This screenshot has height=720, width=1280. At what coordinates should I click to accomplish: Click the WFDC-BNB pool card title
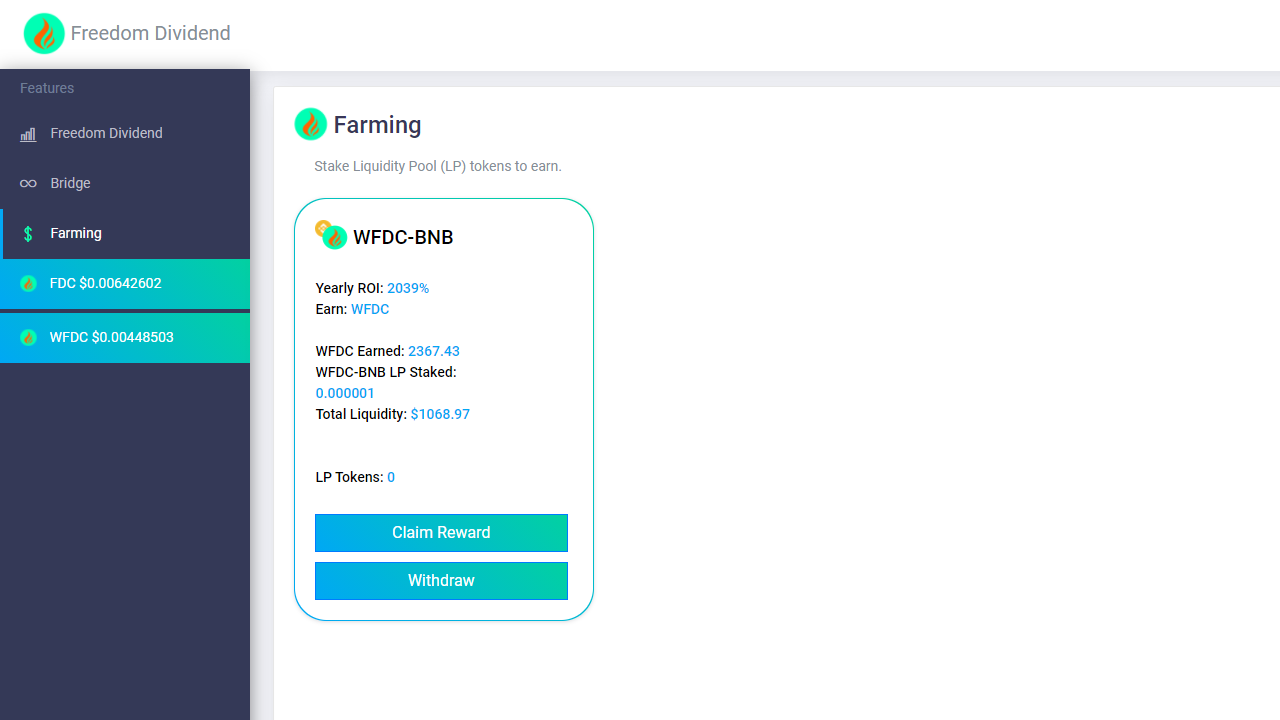tap(403, 237)
